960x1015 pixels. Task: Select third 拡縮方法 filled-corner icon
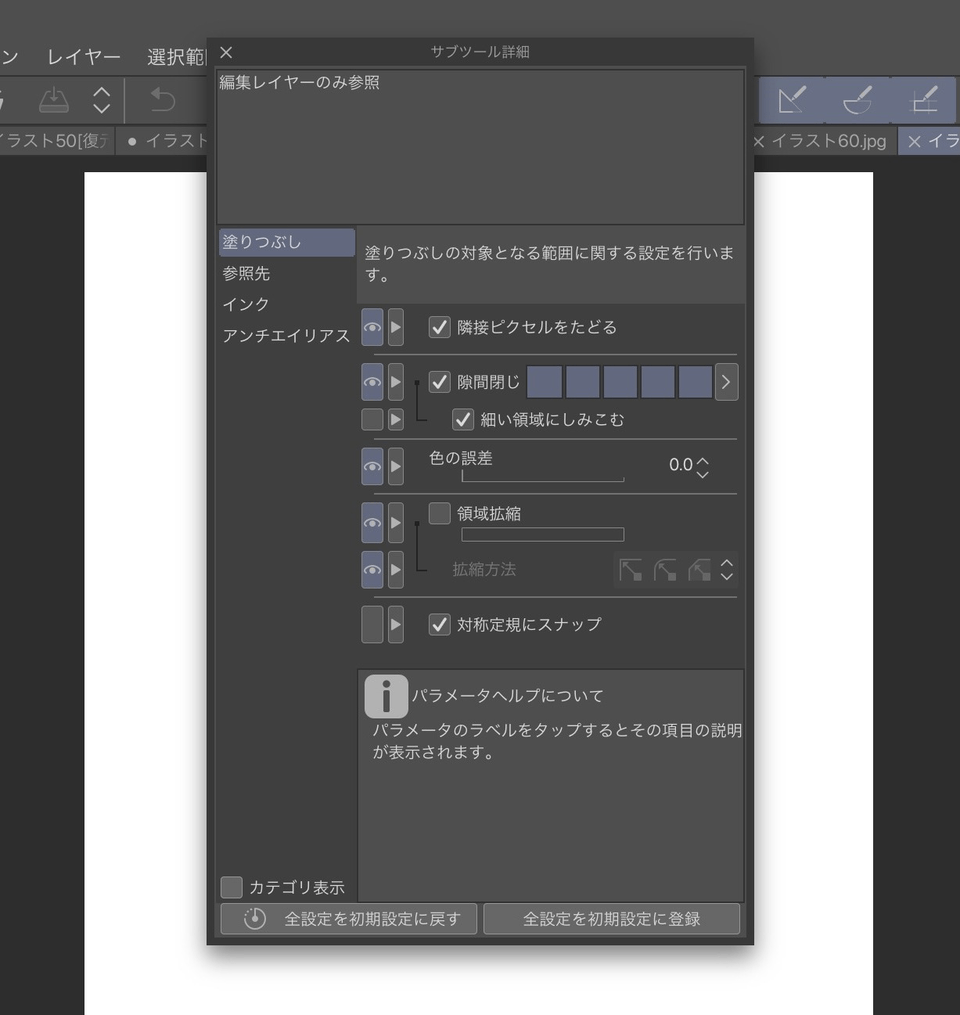(x=699, y=570)
